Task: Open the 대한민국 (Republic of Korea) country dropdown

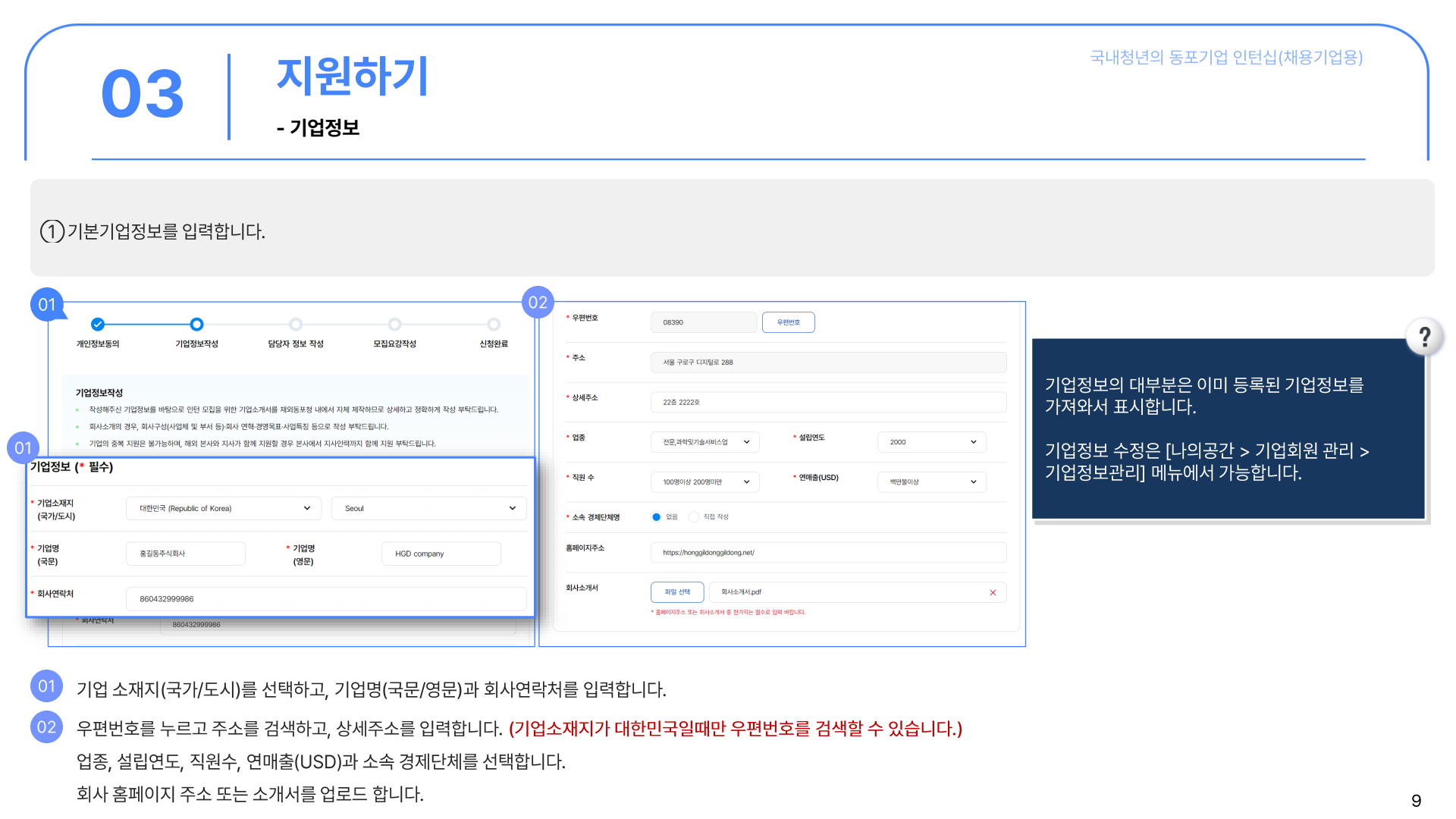Action: (224, 508)
